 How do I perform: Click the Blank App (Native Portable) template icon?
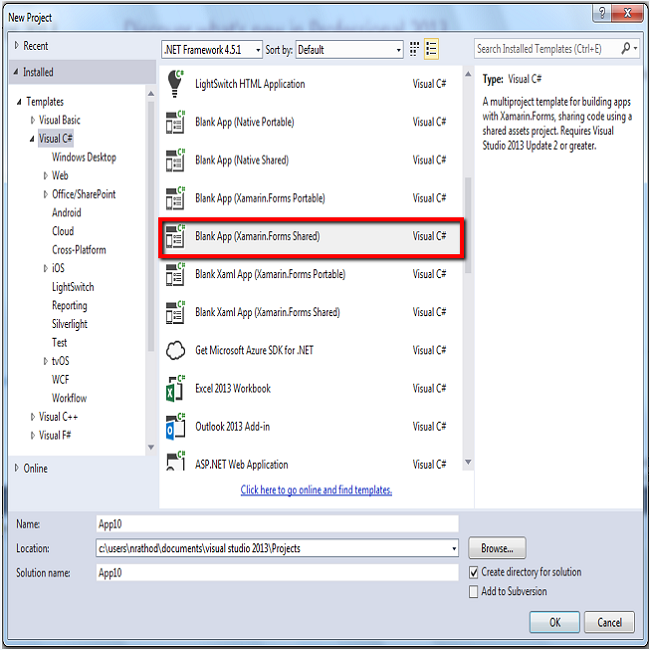coord(175,122)
